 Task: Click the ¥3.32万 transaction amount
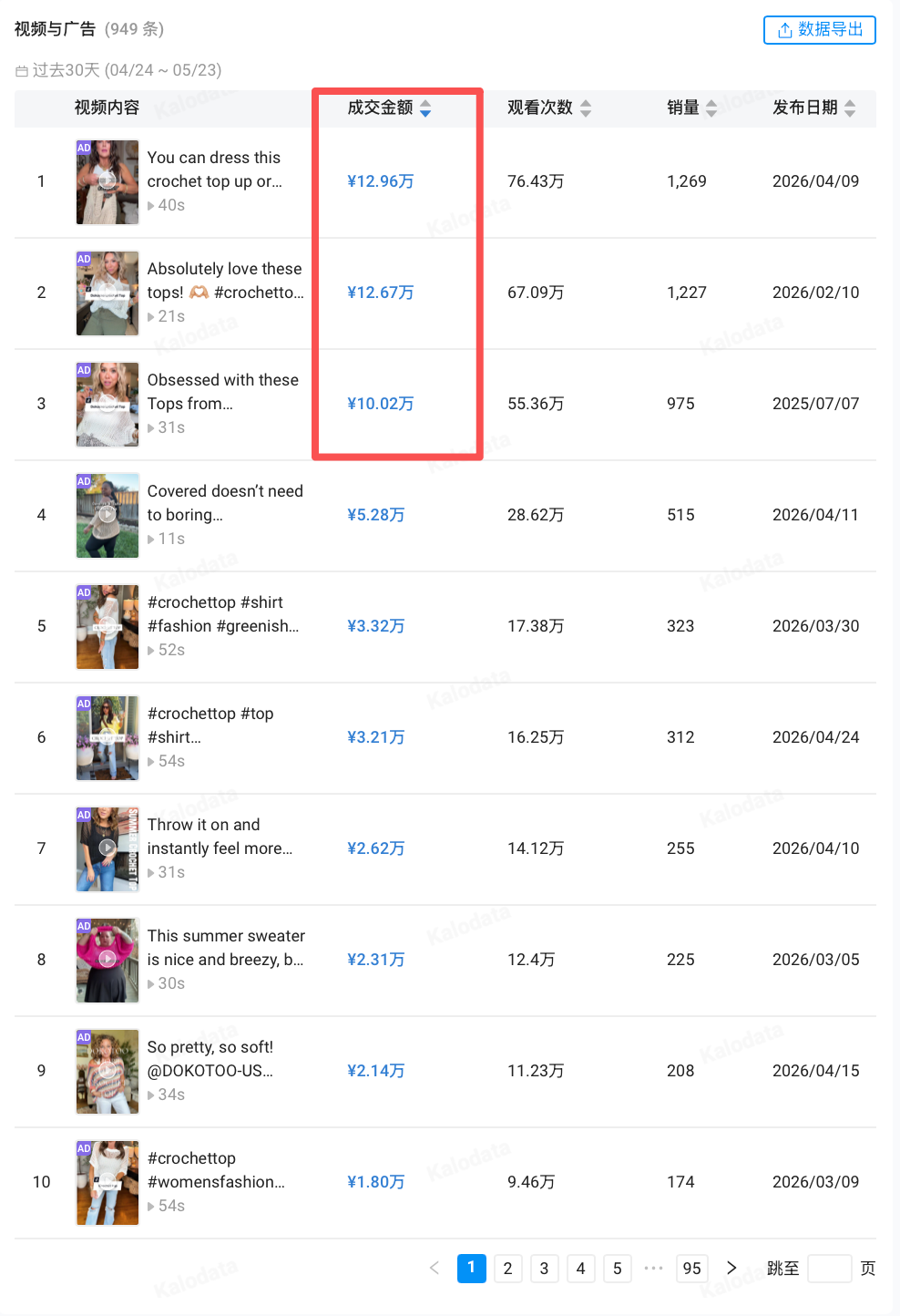376,626
